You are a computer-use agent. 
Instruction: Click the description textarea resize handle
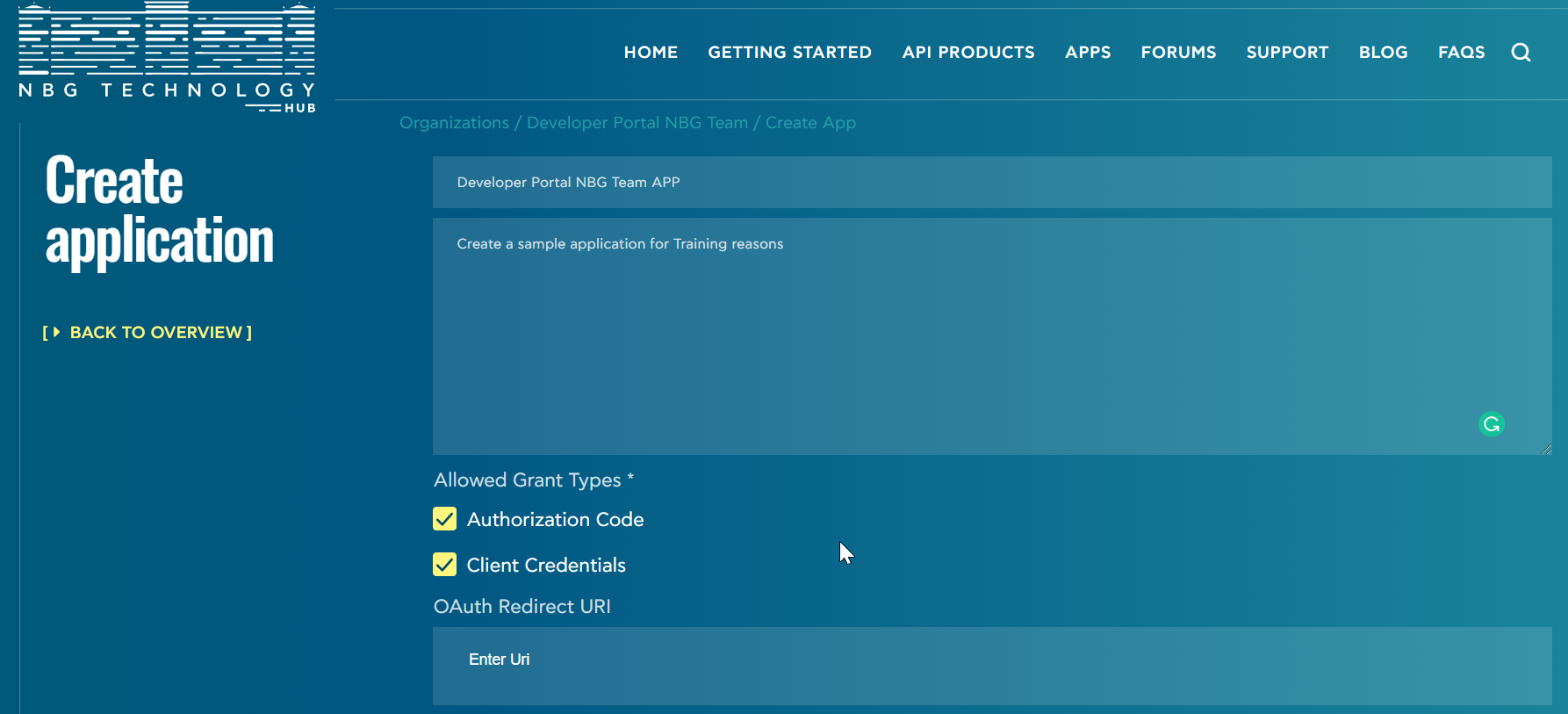click(x=1546, y=449)
